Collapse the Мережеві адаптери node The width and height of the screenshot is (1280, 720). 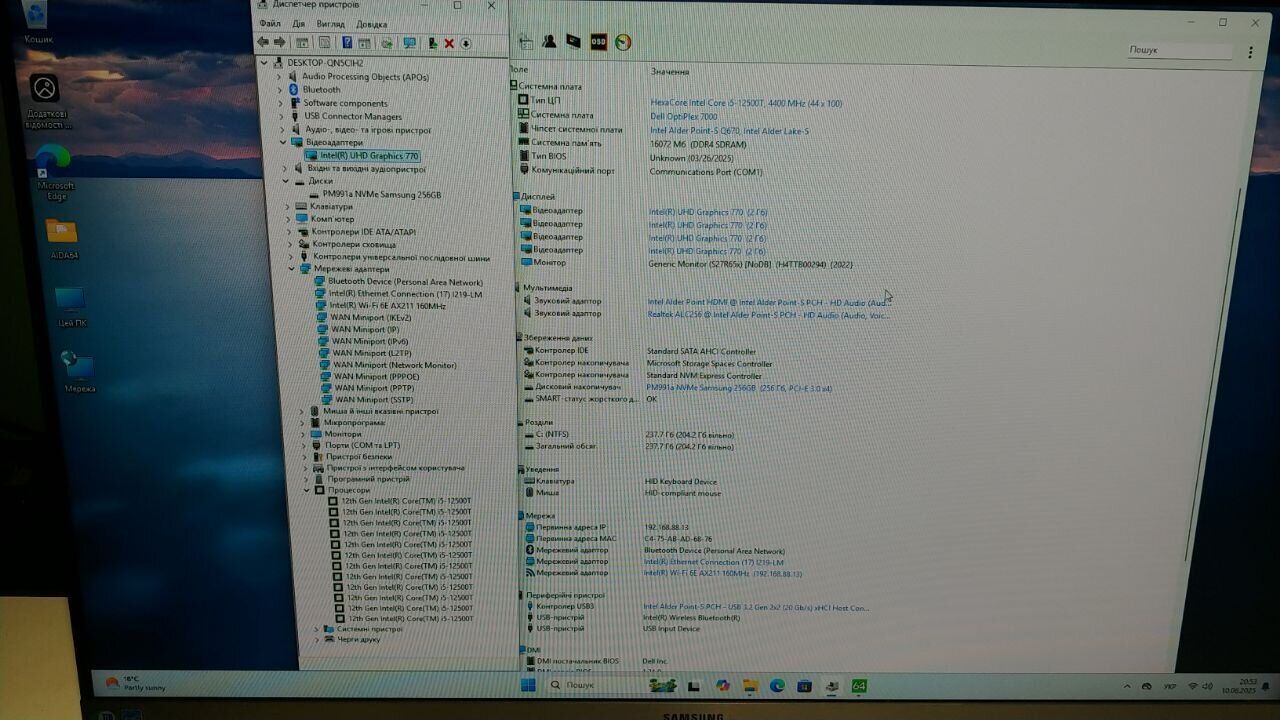pos(292,269)
